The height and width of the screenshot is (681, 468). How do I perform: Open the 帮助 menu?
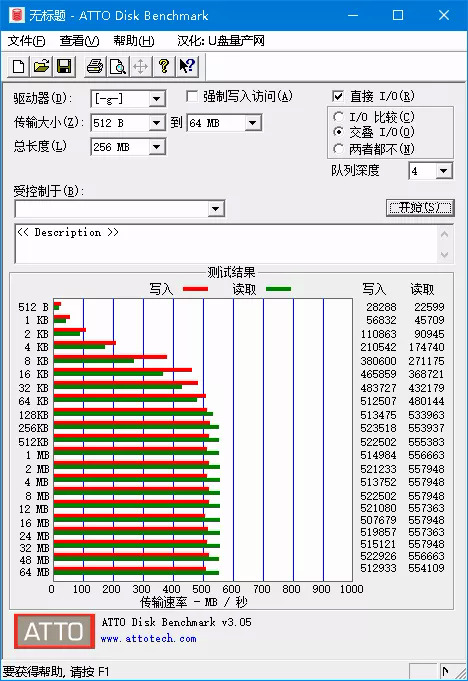point(134,41)
